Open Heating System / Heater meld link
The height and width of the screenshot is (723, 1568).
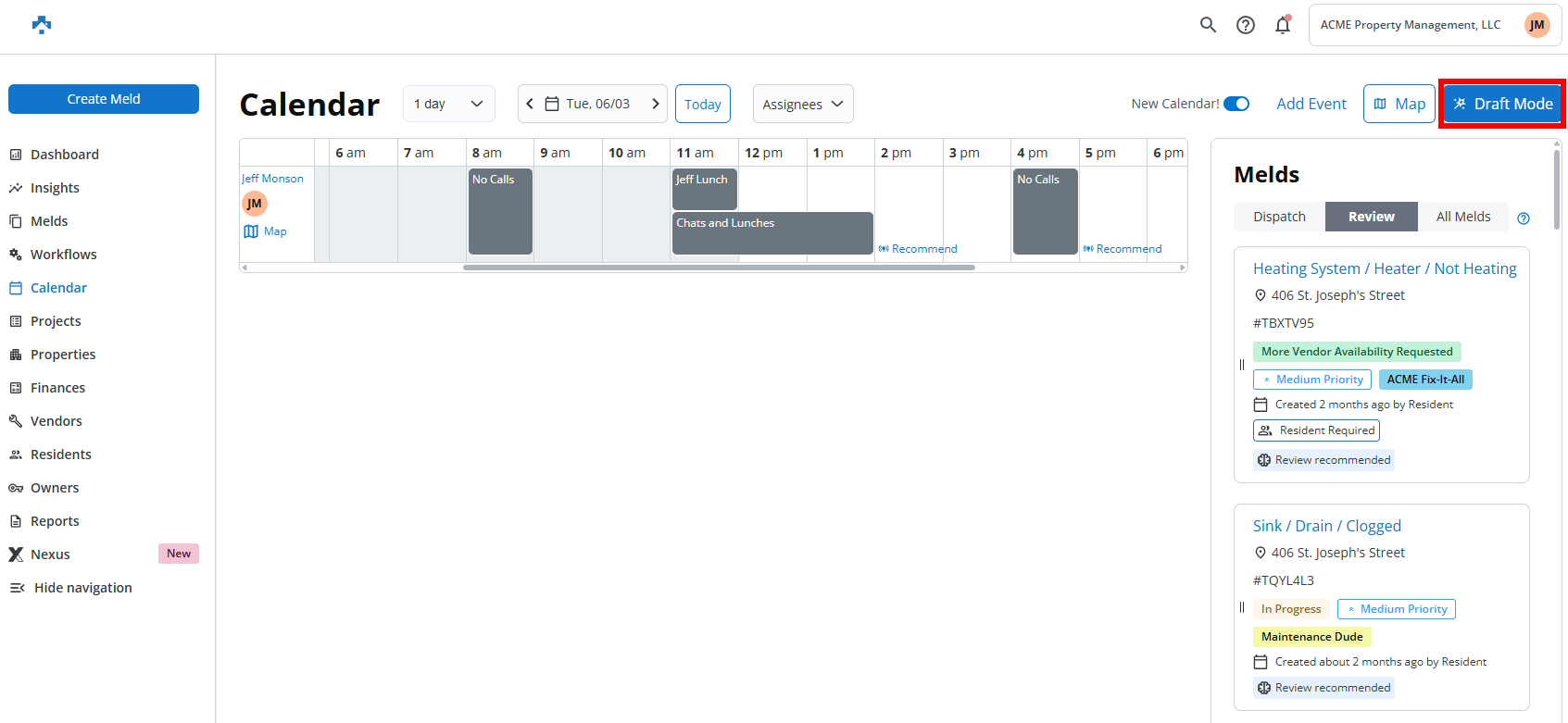point(1384,268)
